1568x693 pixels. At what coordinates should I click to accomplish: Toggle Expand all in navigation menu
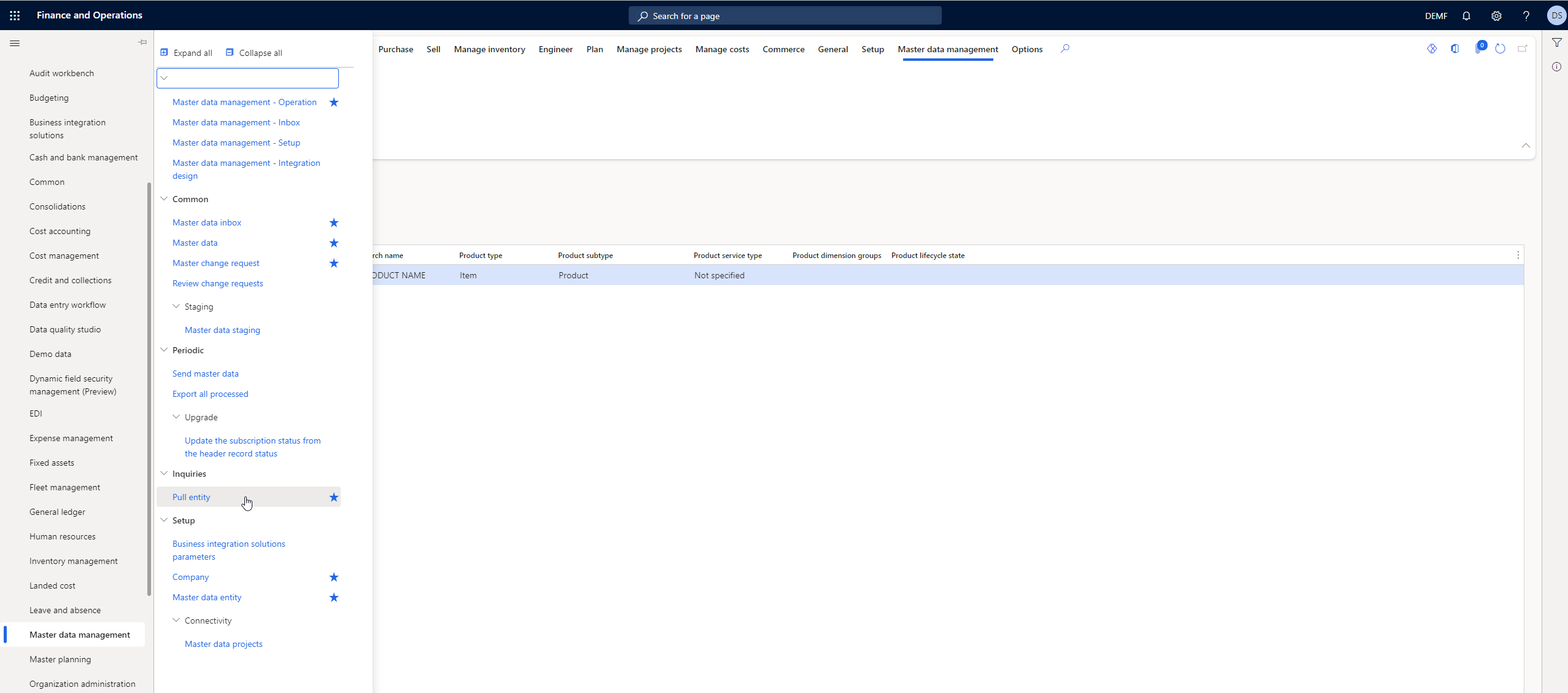[186, 52]
